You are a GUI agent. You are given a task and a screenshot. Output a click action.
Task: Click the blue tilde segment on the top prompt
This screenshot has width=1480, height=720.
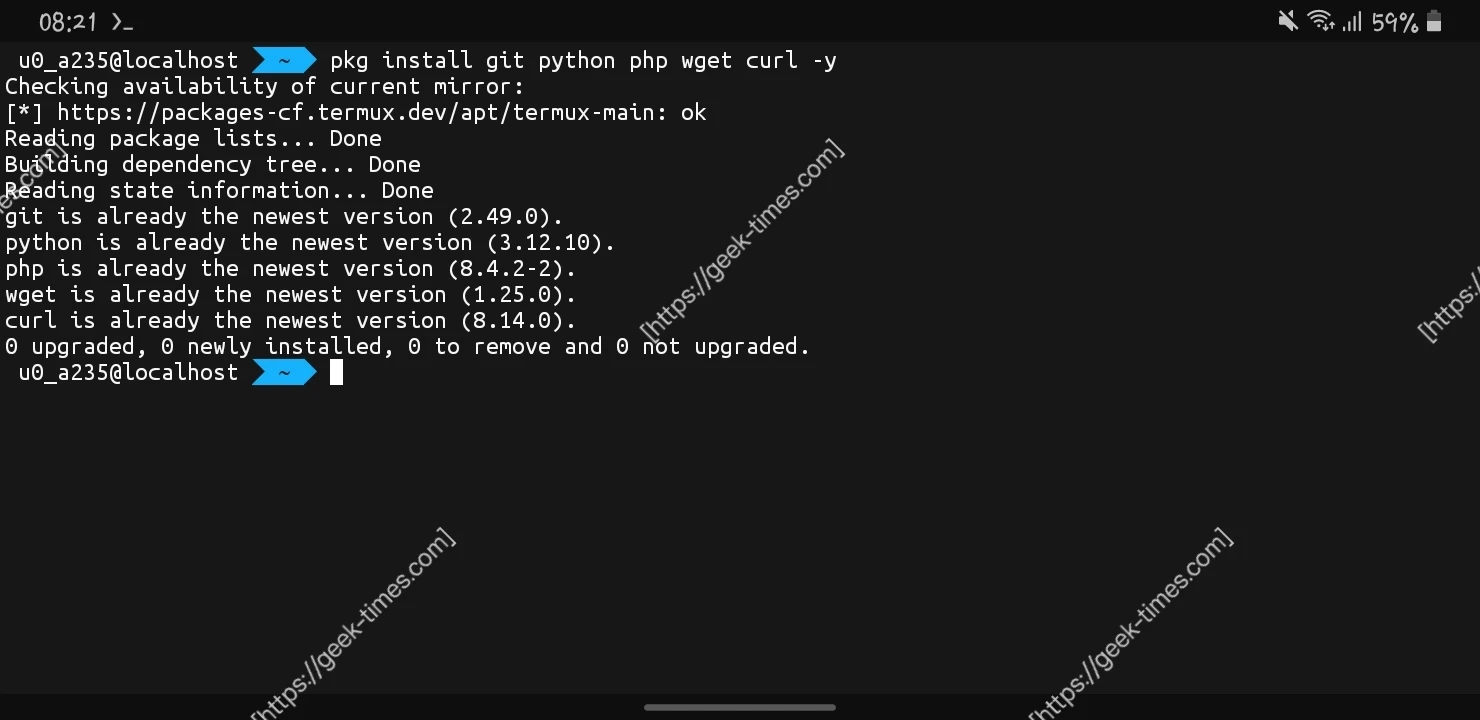pyautogui.click(x=284, y=61)
